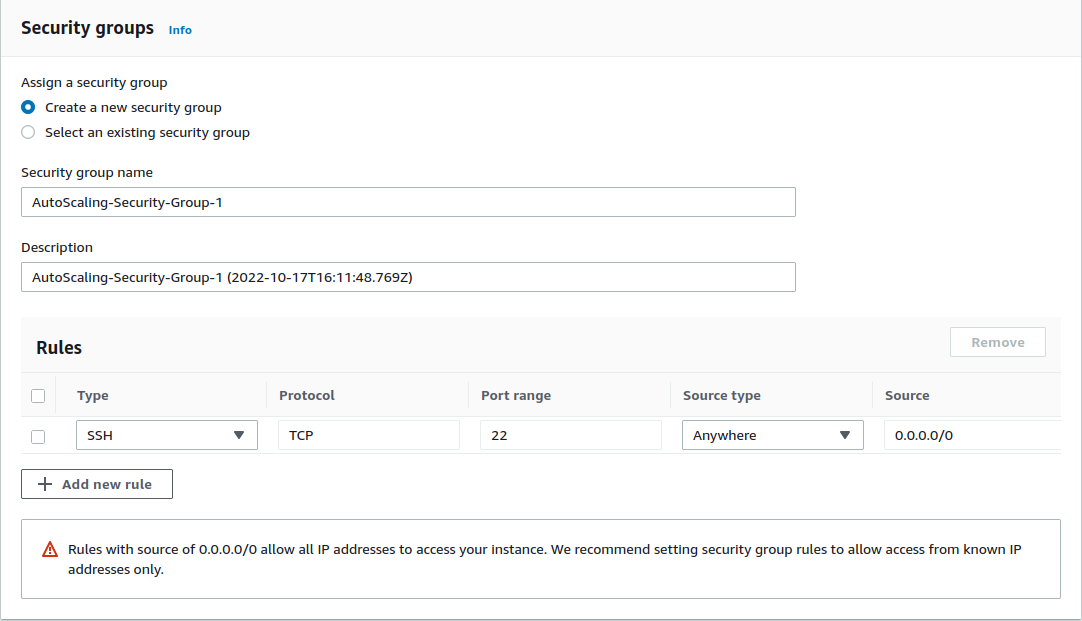Open the Type dropdown showing SSH
The image size is (1082, 621).
point(167,435)
